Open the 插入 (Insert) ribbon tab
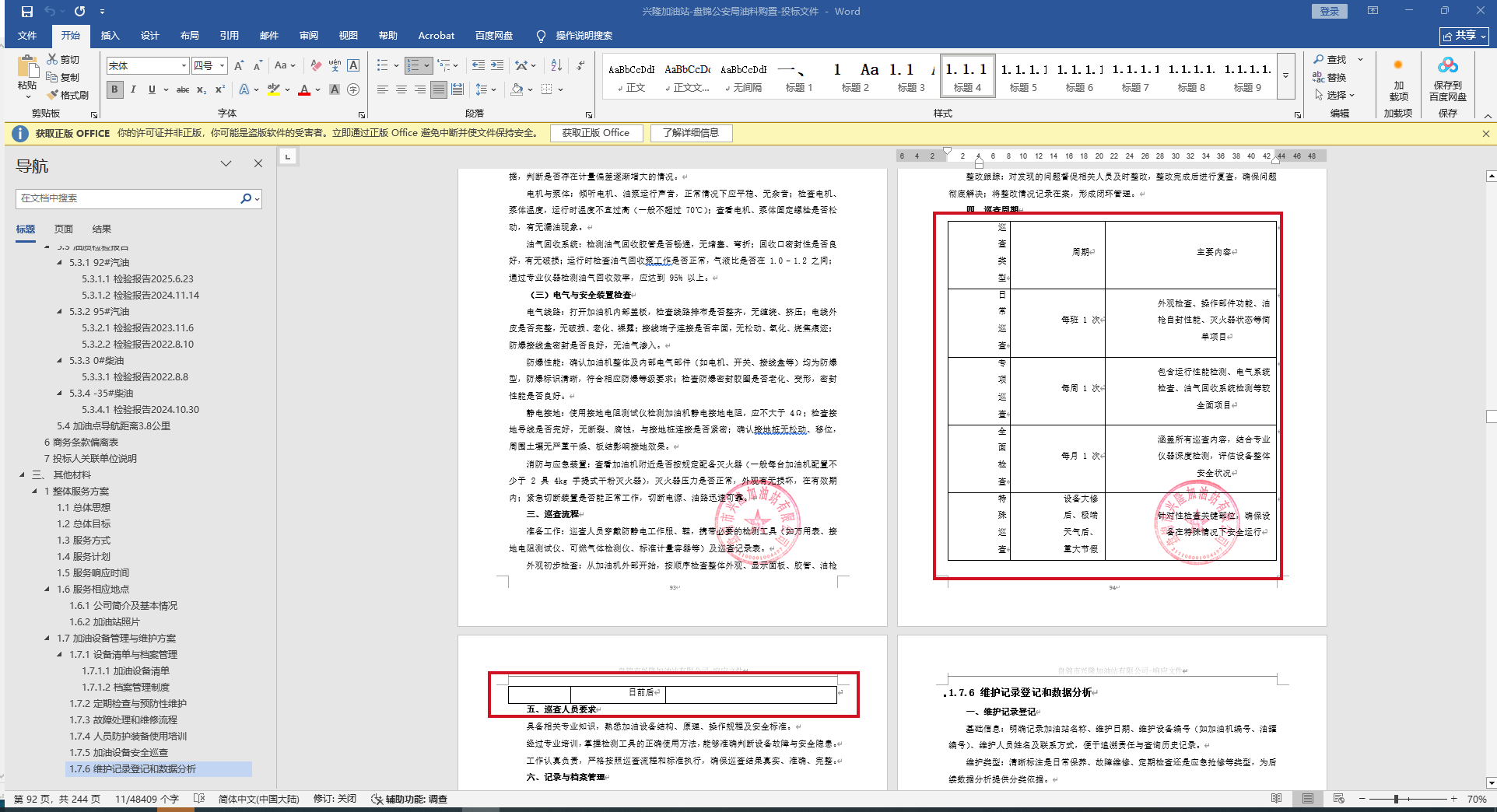This screenshot has width=1497, height=812. [110, 36]
